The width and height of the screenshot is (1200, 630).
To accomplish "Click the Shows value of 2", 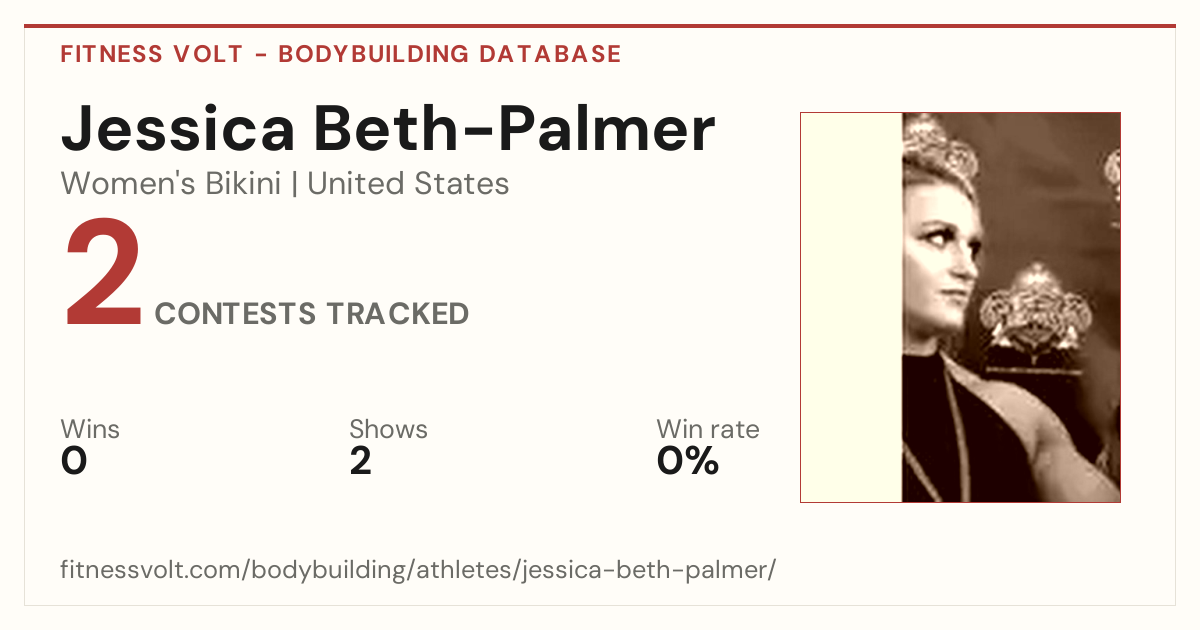I will point(361,461).
